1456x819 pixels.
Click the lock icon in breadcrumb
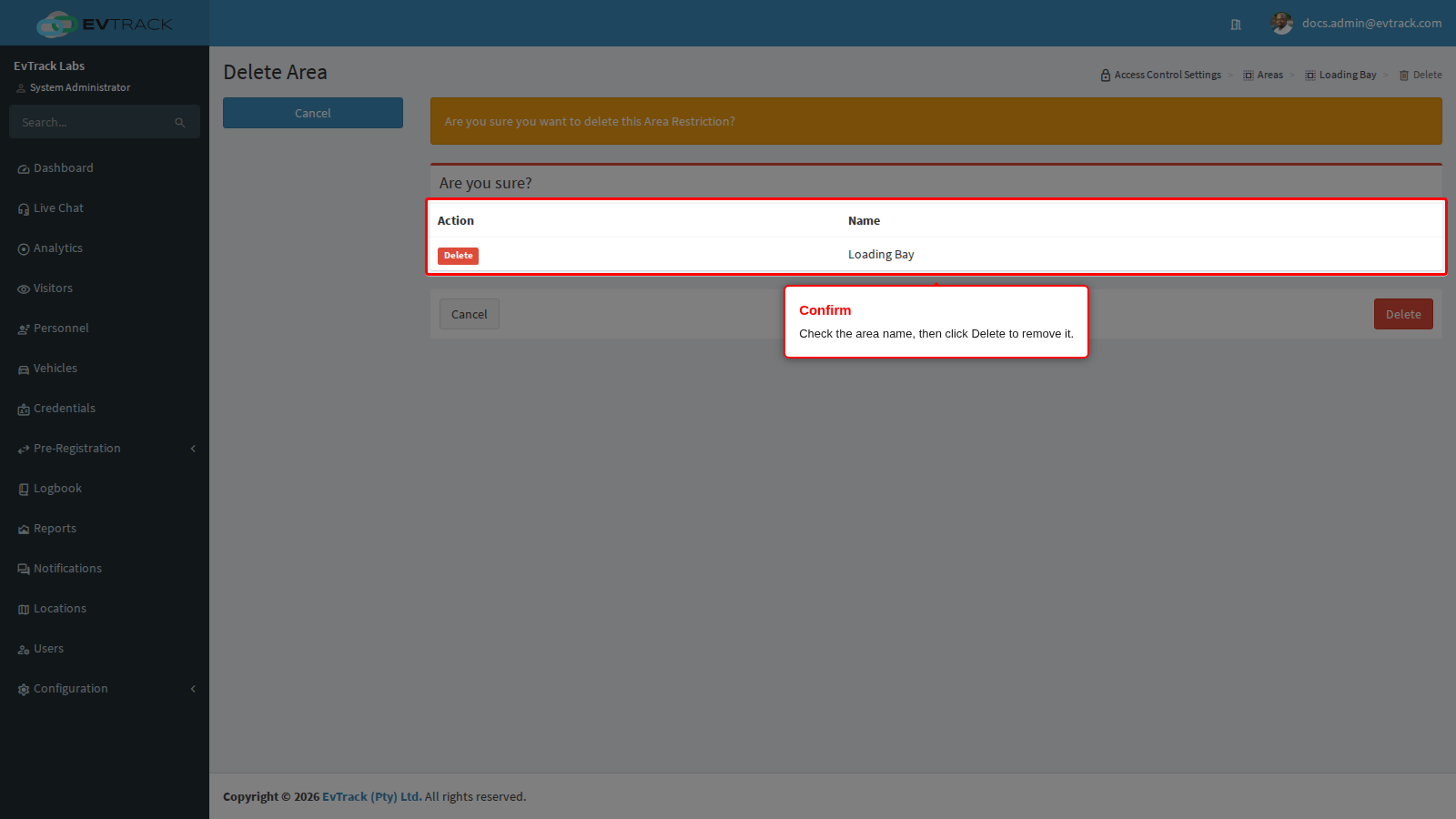[x=1106, y=76]
